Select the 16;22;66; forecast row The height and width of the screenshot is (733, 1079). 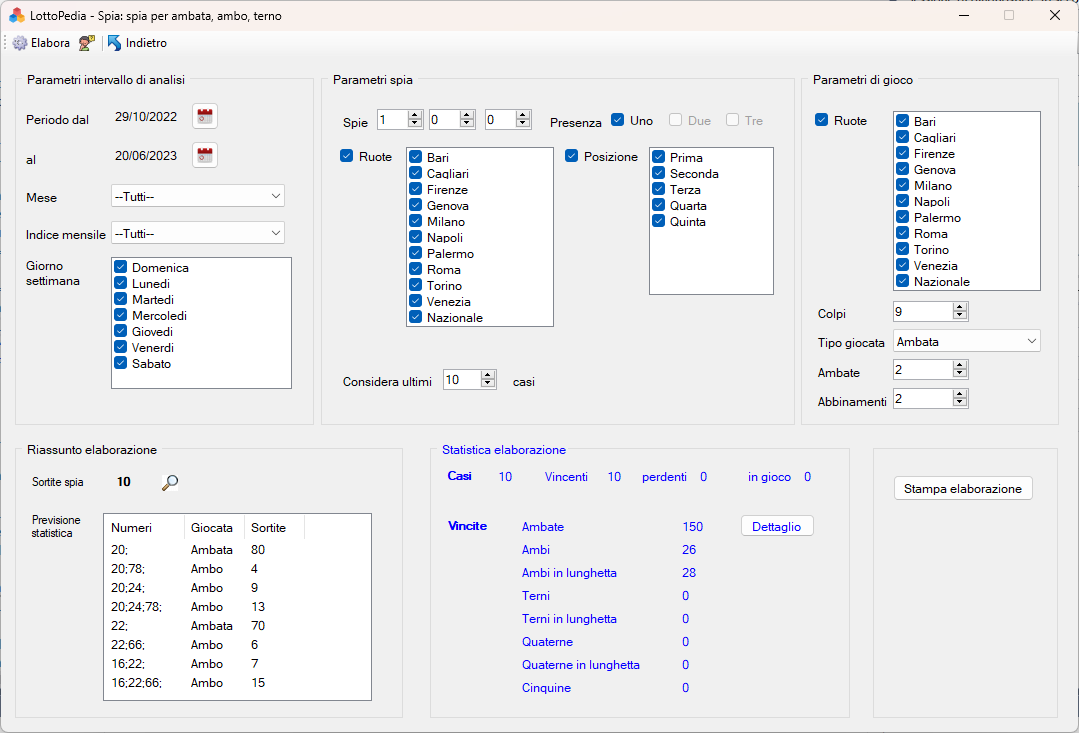pyautogui.click(x=237, y=683)
